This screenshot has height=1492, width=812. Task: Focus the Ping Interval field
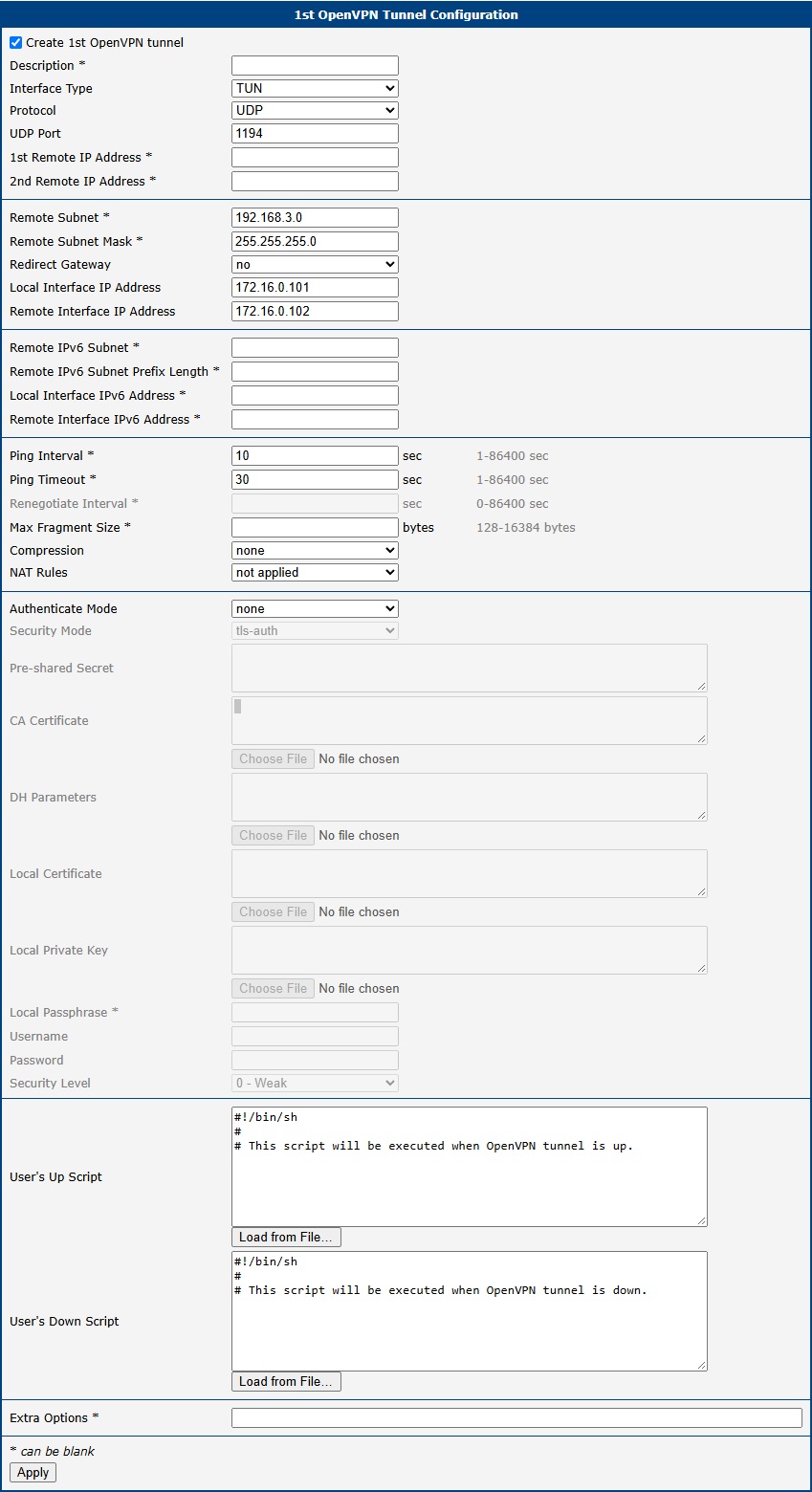point(315,455)
